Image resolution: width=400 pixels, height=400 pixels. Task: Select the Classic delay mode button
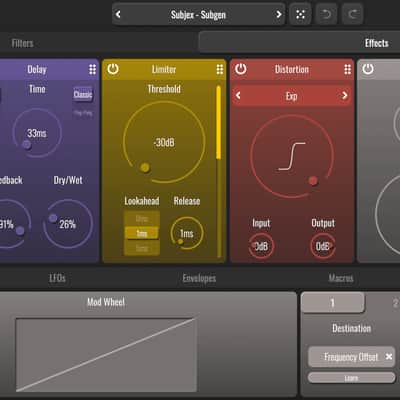pyautogui.click(x=83, y=94)
